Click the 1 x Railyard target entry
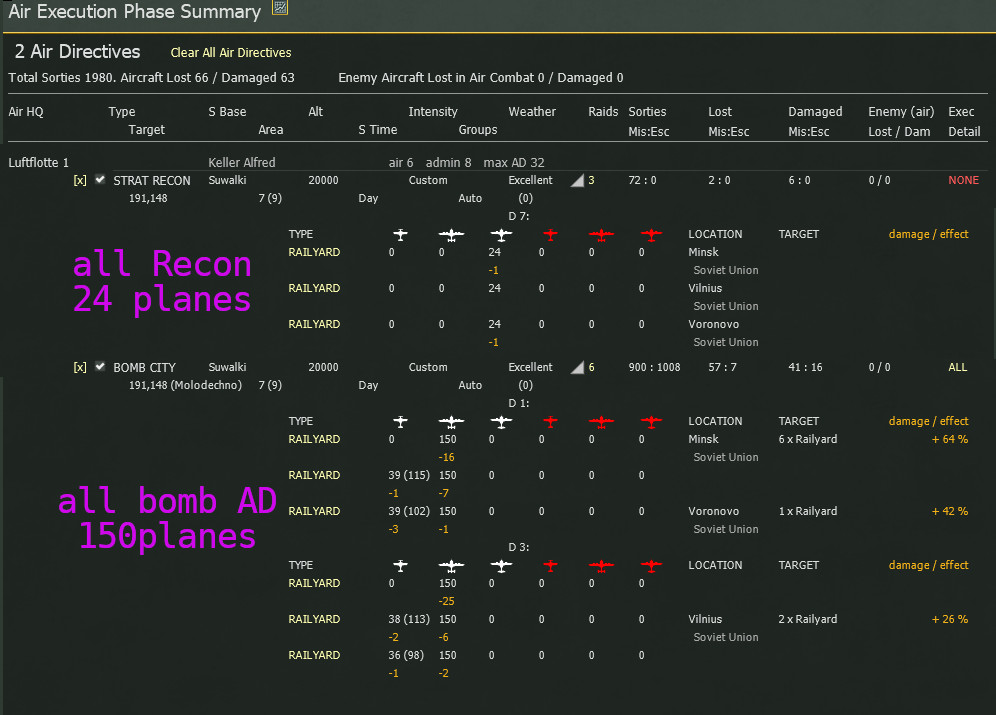 (x=808, y=511)
